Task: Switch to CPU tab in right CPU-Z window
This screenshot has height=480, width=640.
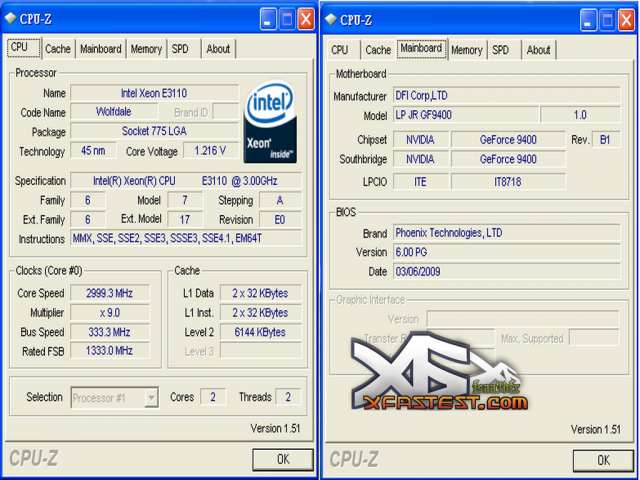Action: point(340,50)
